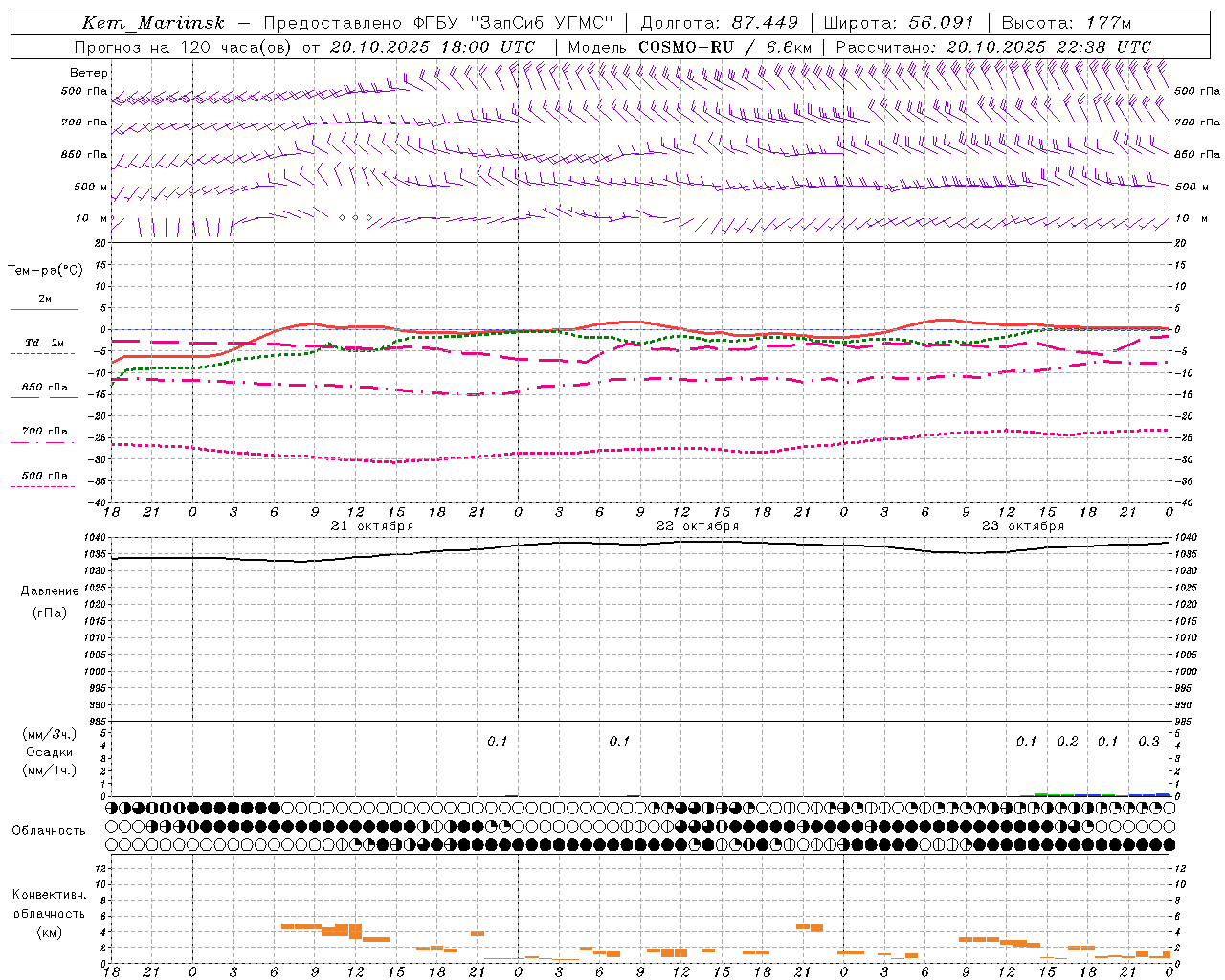Click the '(гПа)' unit label under Давление

pos(50,612)
